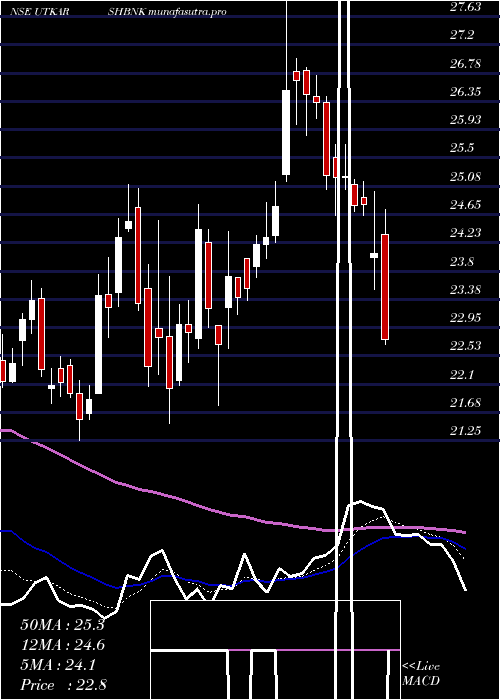Select the 22.53 price axis label
Image resolution: width=500 pixels, height=700 pixels.
466,346
